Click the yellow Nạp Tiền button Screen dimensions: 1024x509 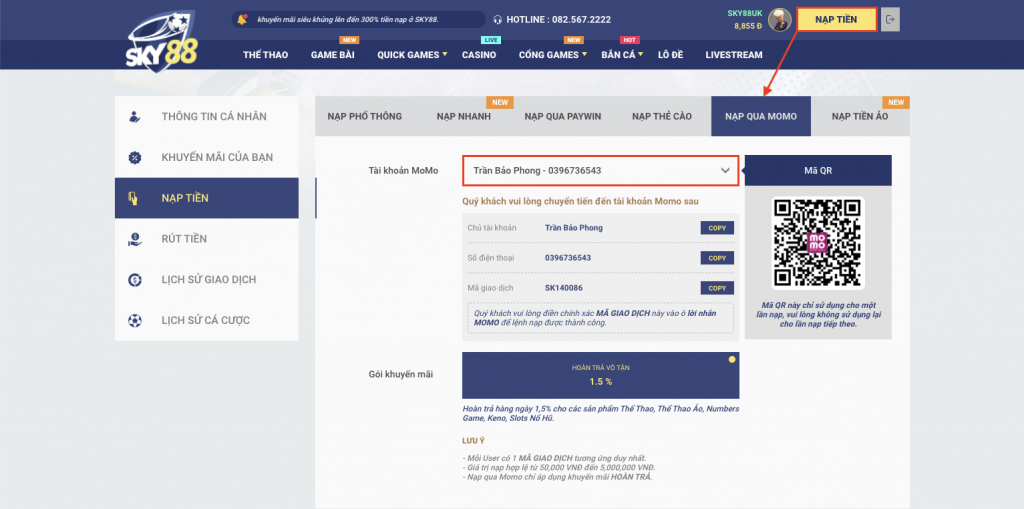point(837,20)
